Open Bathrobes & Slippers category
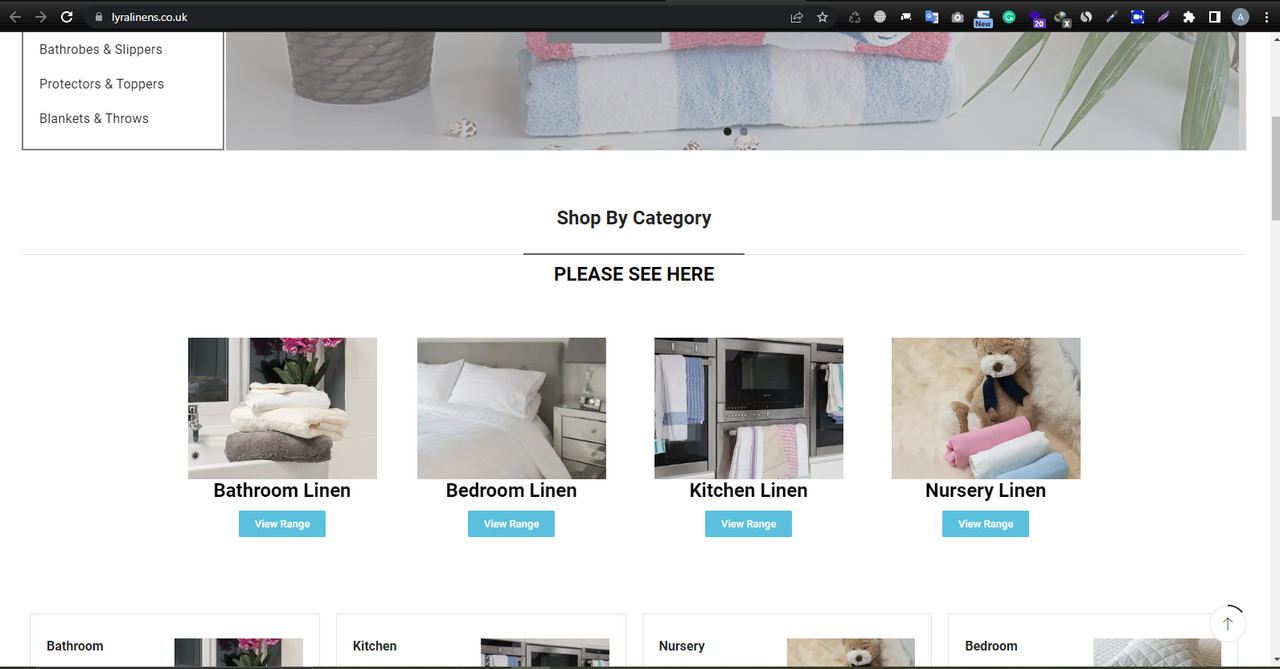Image resolution: width=1280 pixels, height=669 pixels. pos(101,49)
